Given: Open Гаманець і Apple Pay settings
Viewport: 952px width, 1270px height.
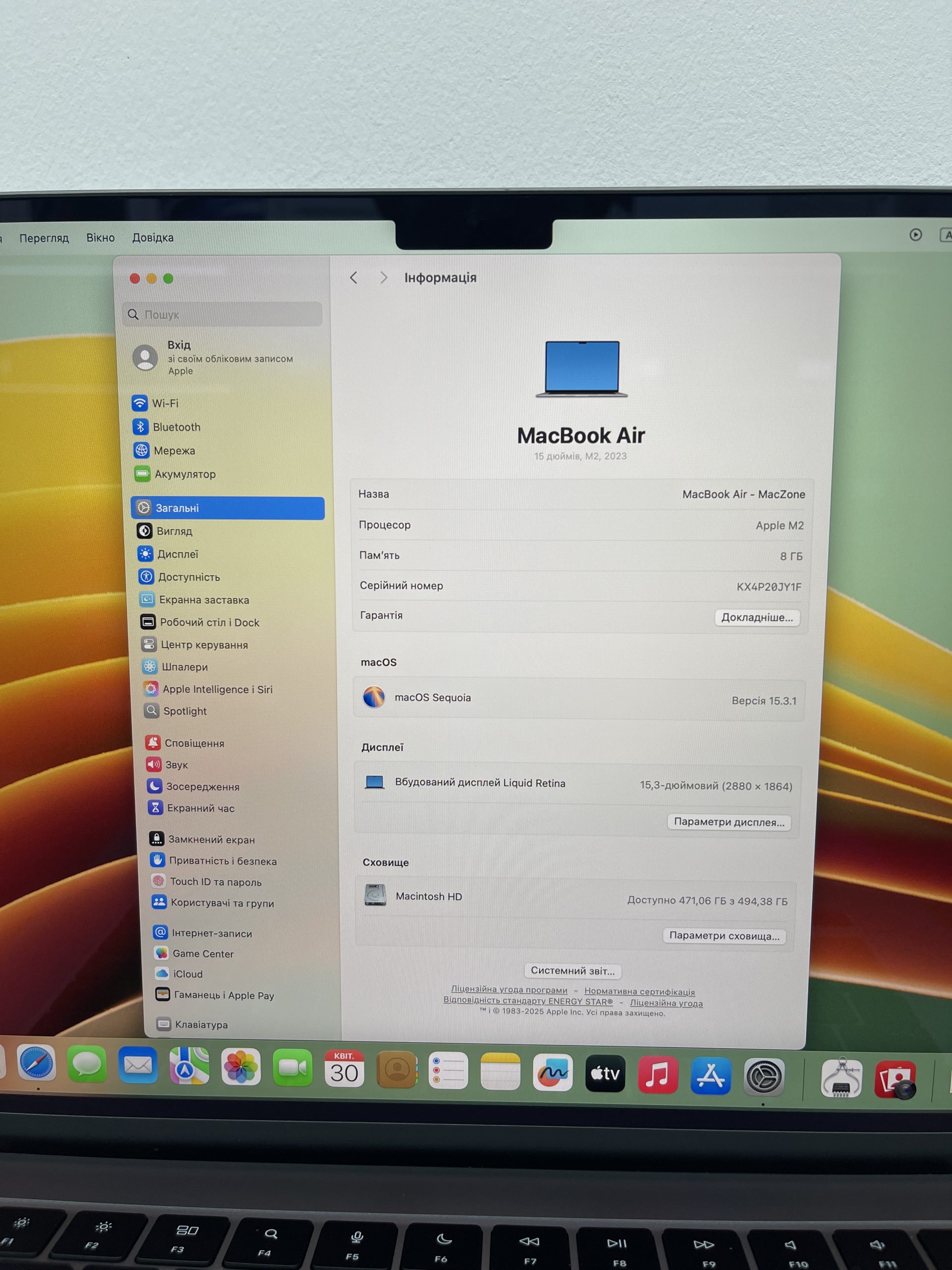Looking at the screenshot, I should [215, 995].
